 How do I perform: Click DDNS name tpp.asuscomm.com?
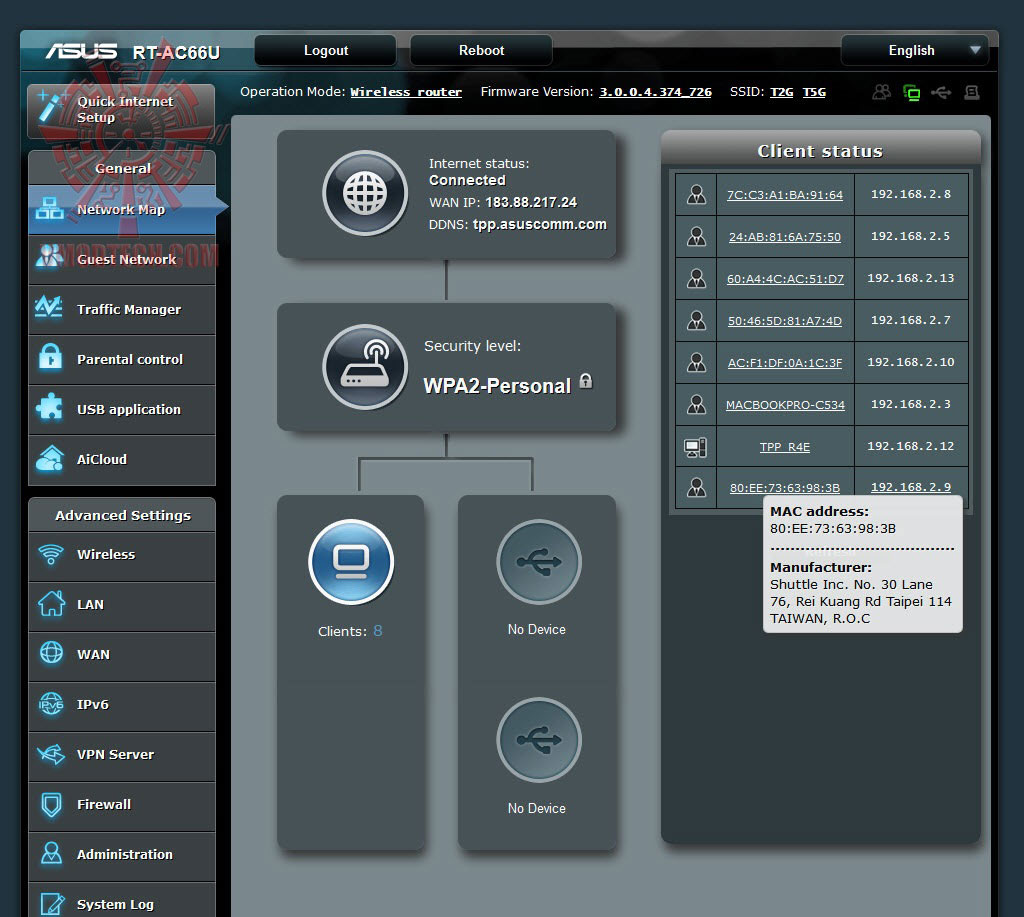pyautogui.click(x=539, y=224)
